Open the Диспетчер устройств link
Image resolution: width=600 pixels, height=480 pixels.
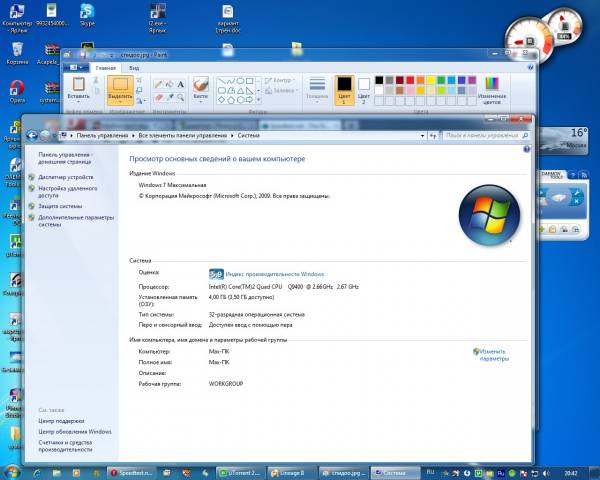click(x=65, y=177)
